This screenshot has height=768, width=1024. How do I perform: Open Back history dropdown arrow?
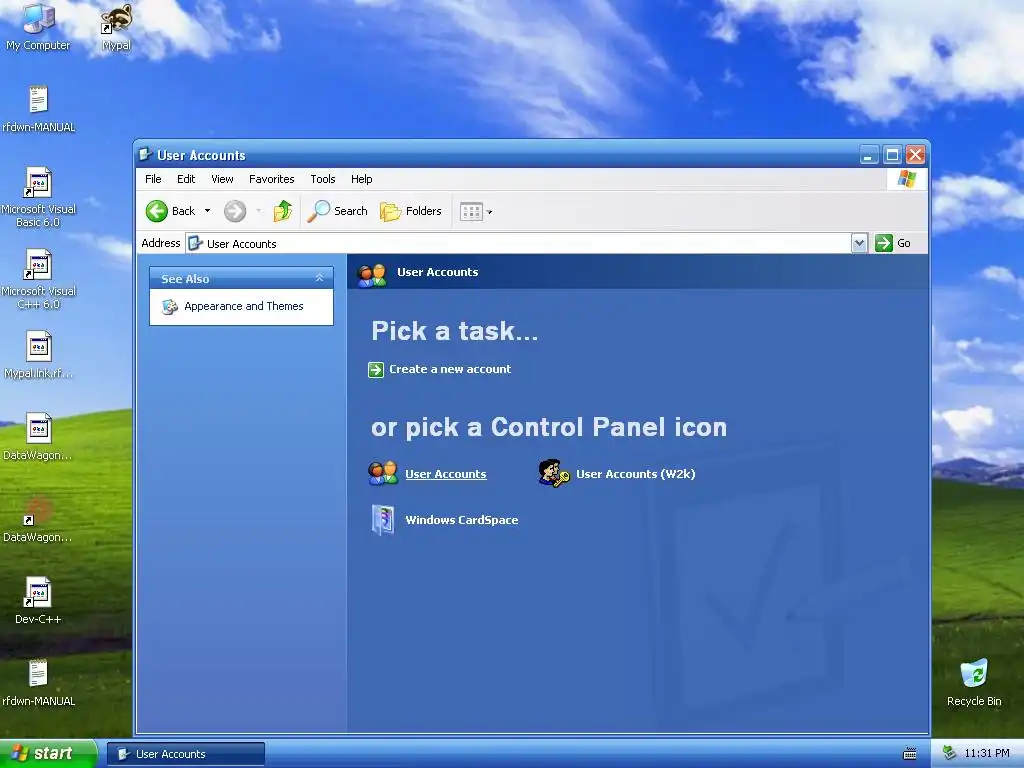click(x=207, y=211)
